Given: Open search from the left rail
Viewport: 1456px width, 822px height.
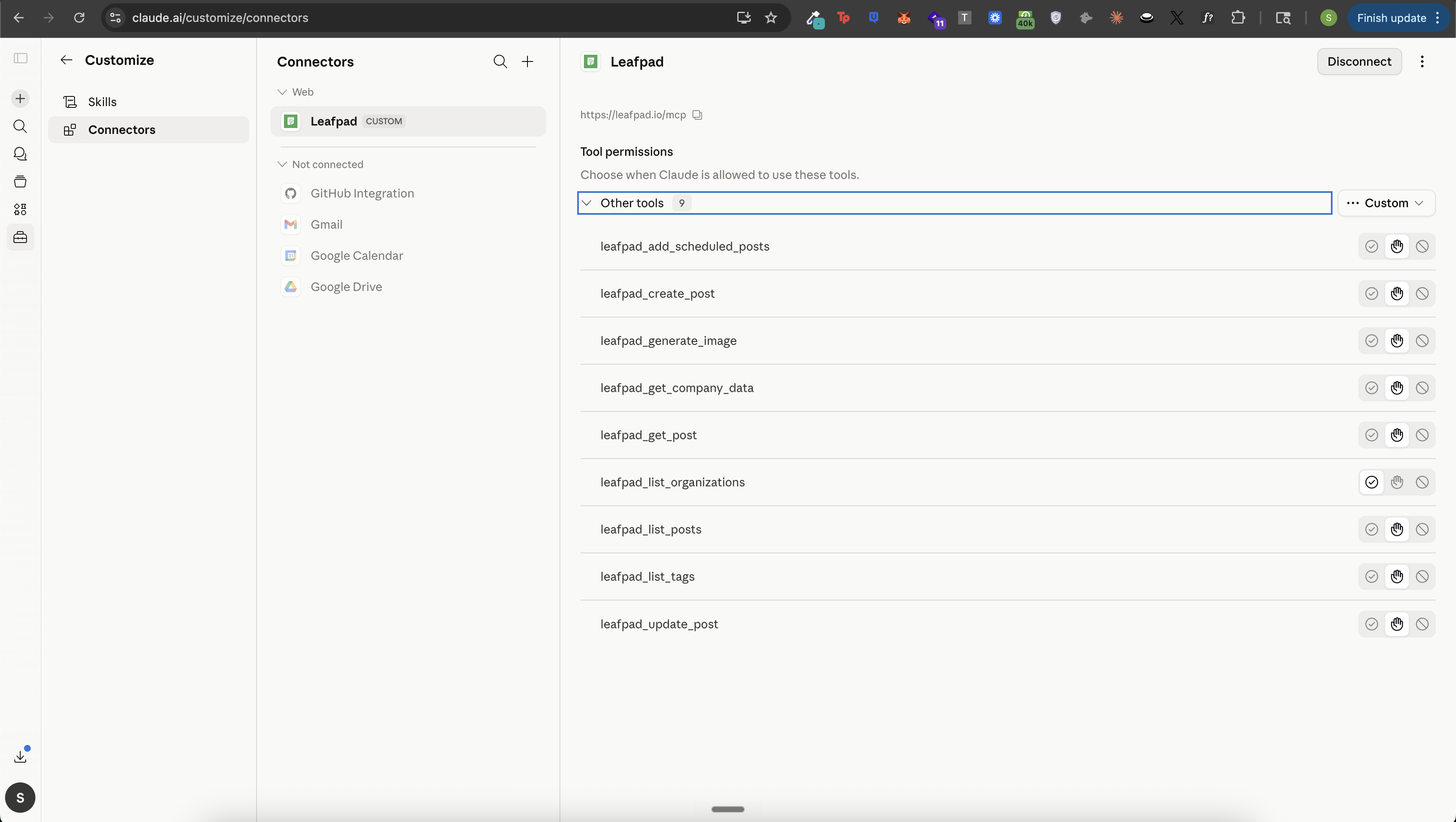Looking at the screenshot, I should tap(20, 126).
